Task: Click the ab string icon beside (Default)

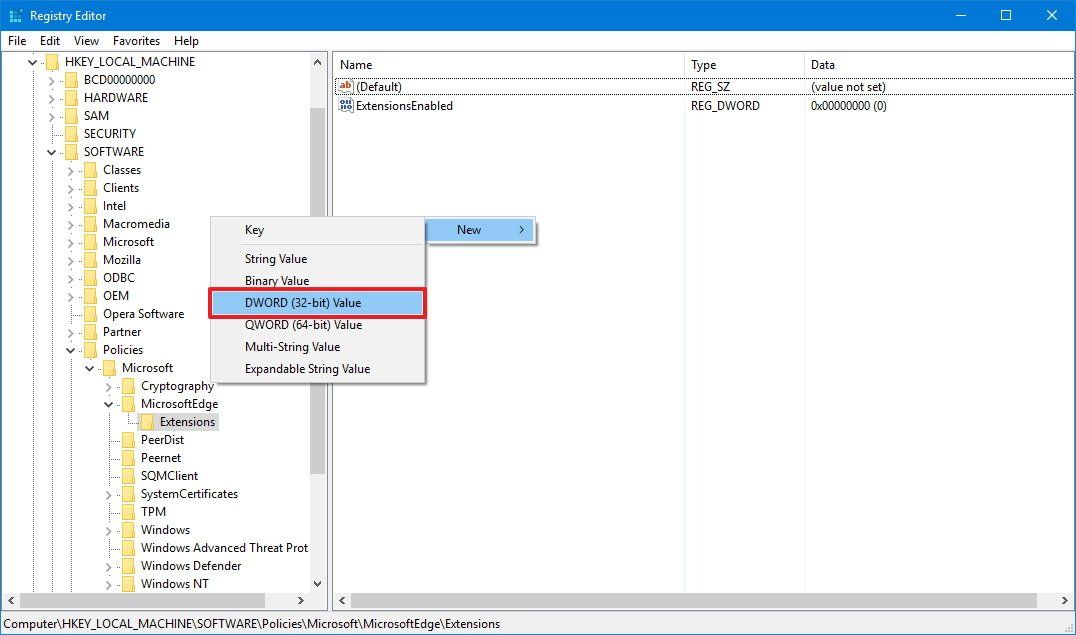Action: (344, 86)
